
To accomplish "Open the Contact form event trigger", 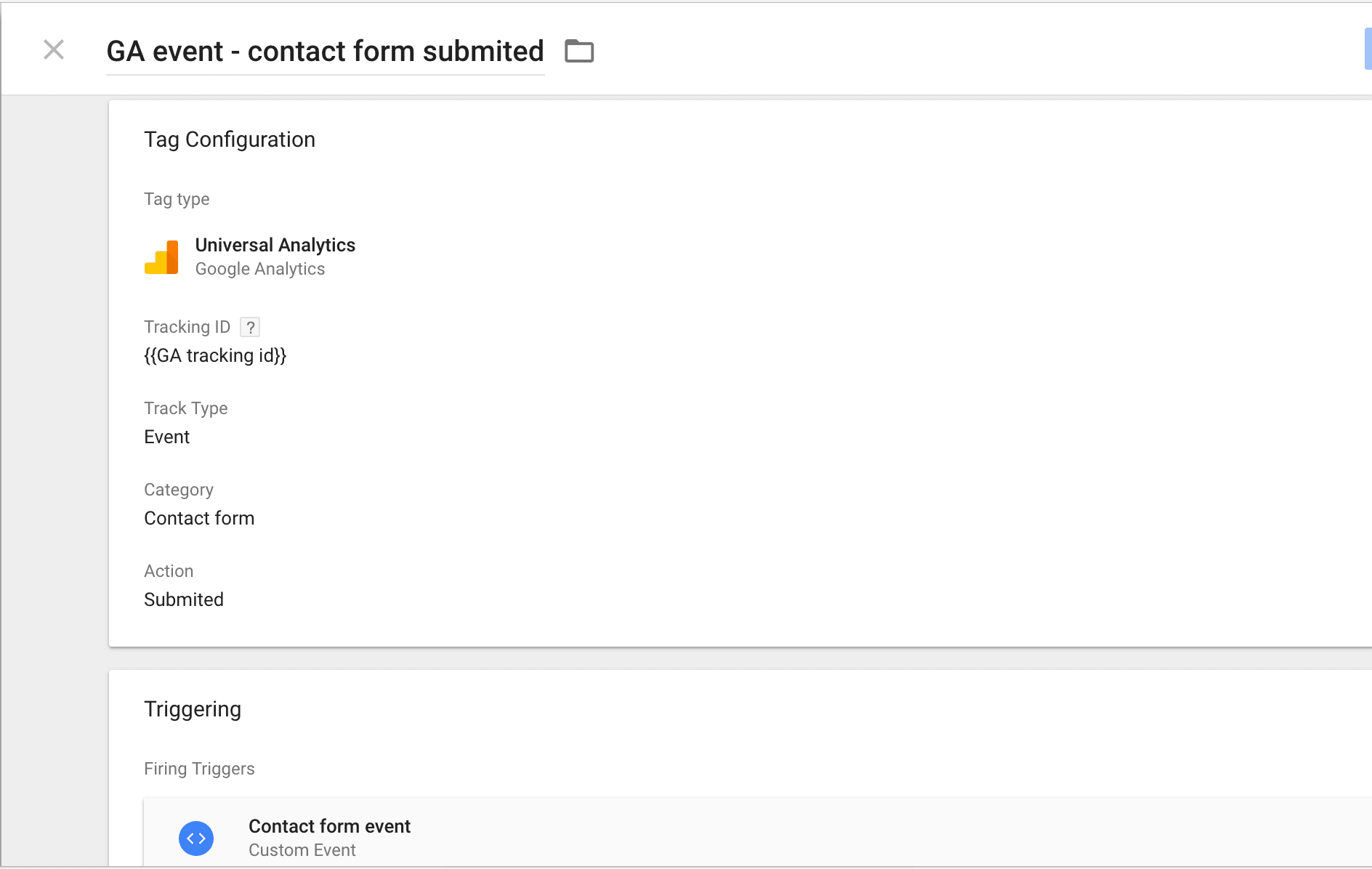I will pos(757,832).
